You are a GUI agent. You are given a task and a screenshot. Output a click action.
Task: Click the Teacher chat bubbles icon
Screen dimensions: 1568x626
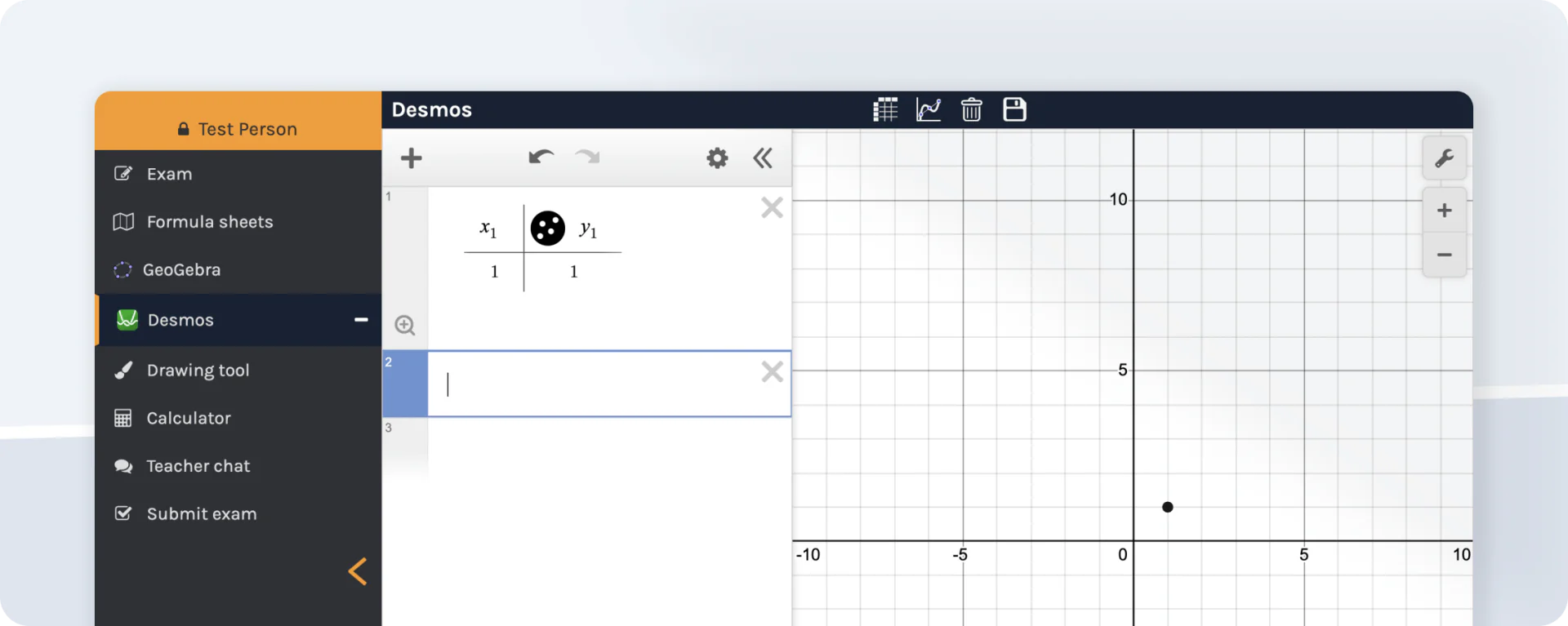click(x=123, y=466)
